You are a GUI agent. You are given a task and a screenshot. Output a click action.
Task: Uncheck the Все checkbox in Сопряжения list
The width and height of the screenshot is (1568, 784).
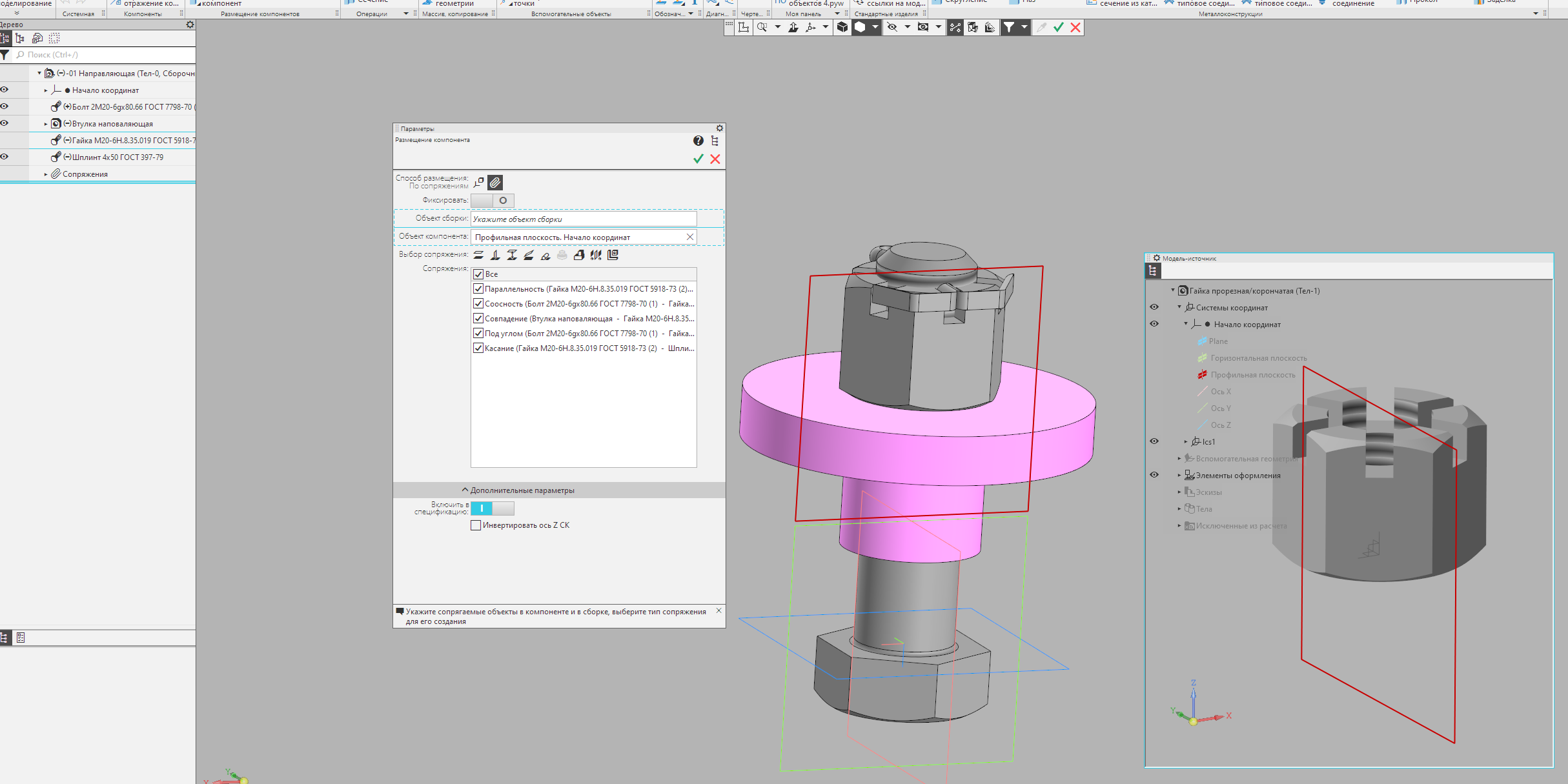point(478,274)
